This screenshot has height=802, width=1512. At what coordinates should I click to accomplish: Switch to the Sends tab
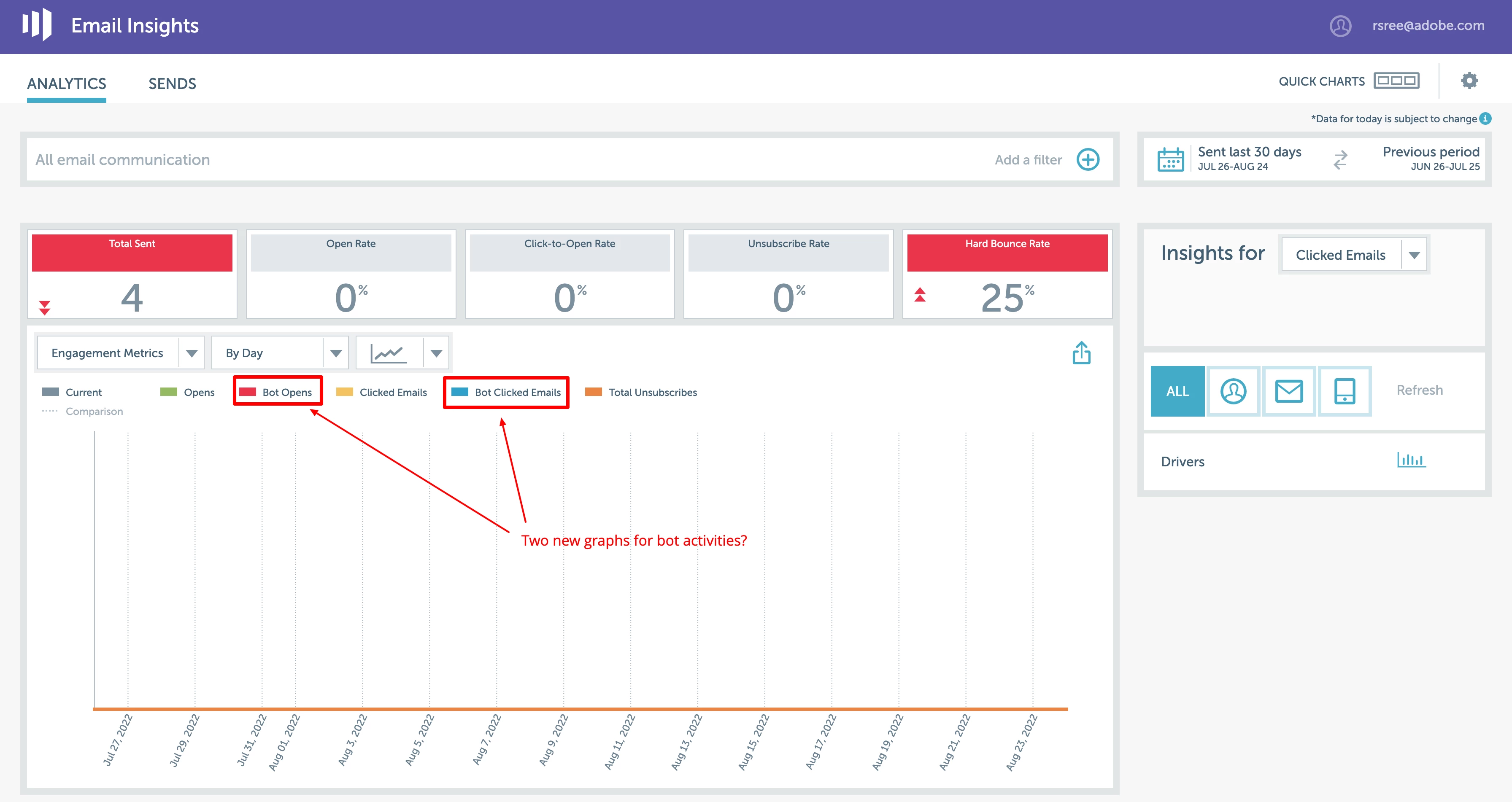(172, 84)
